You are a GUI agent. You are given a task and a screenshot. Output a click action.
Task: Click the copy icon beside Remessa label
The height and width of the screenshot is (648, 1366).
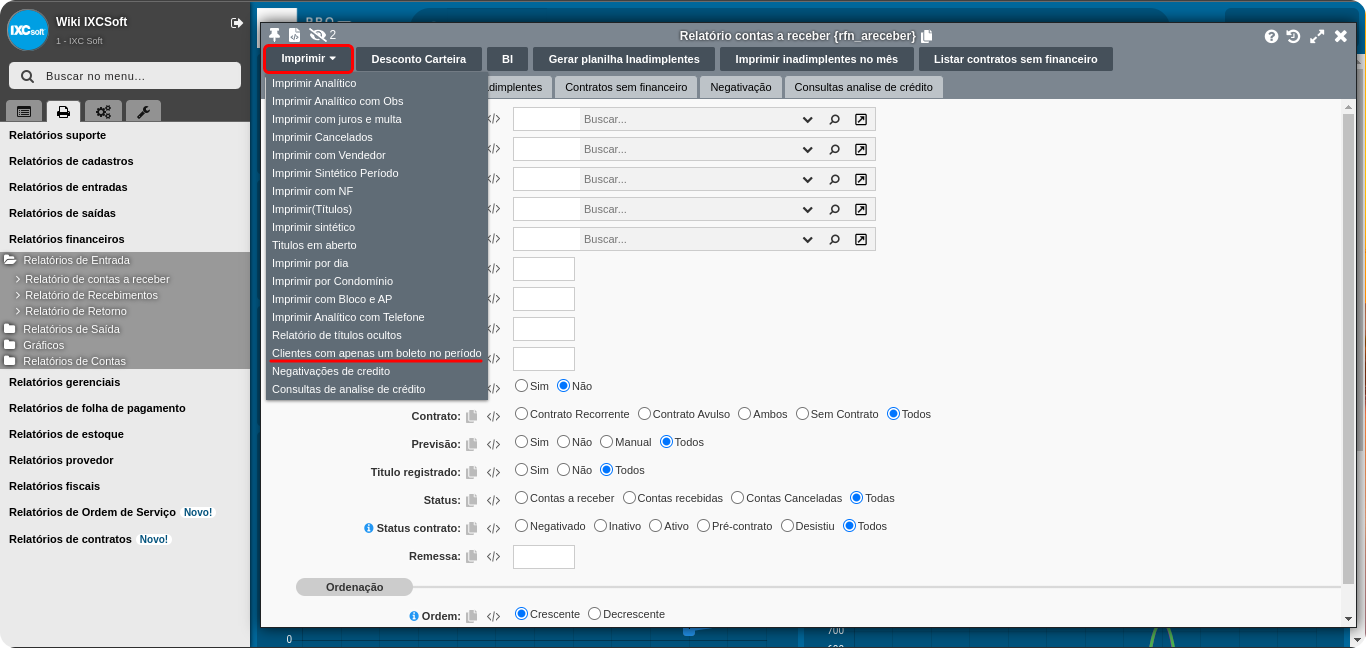point(472,556)
